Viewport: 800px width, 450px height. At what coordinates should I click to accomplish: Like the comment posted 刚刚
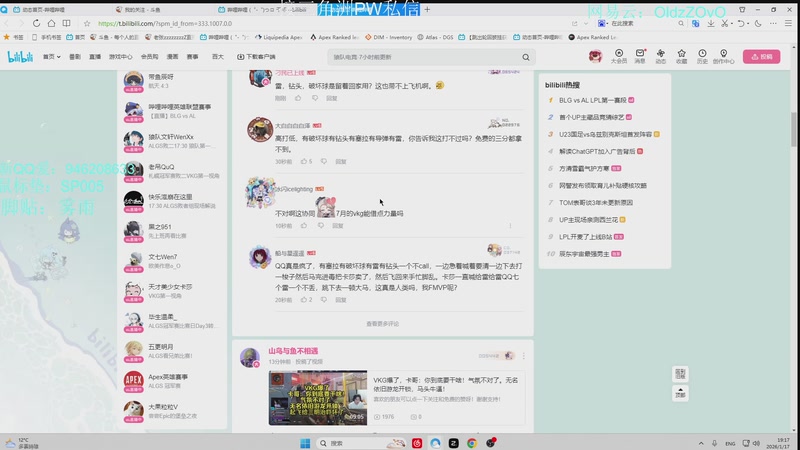[x=298, y=98]
